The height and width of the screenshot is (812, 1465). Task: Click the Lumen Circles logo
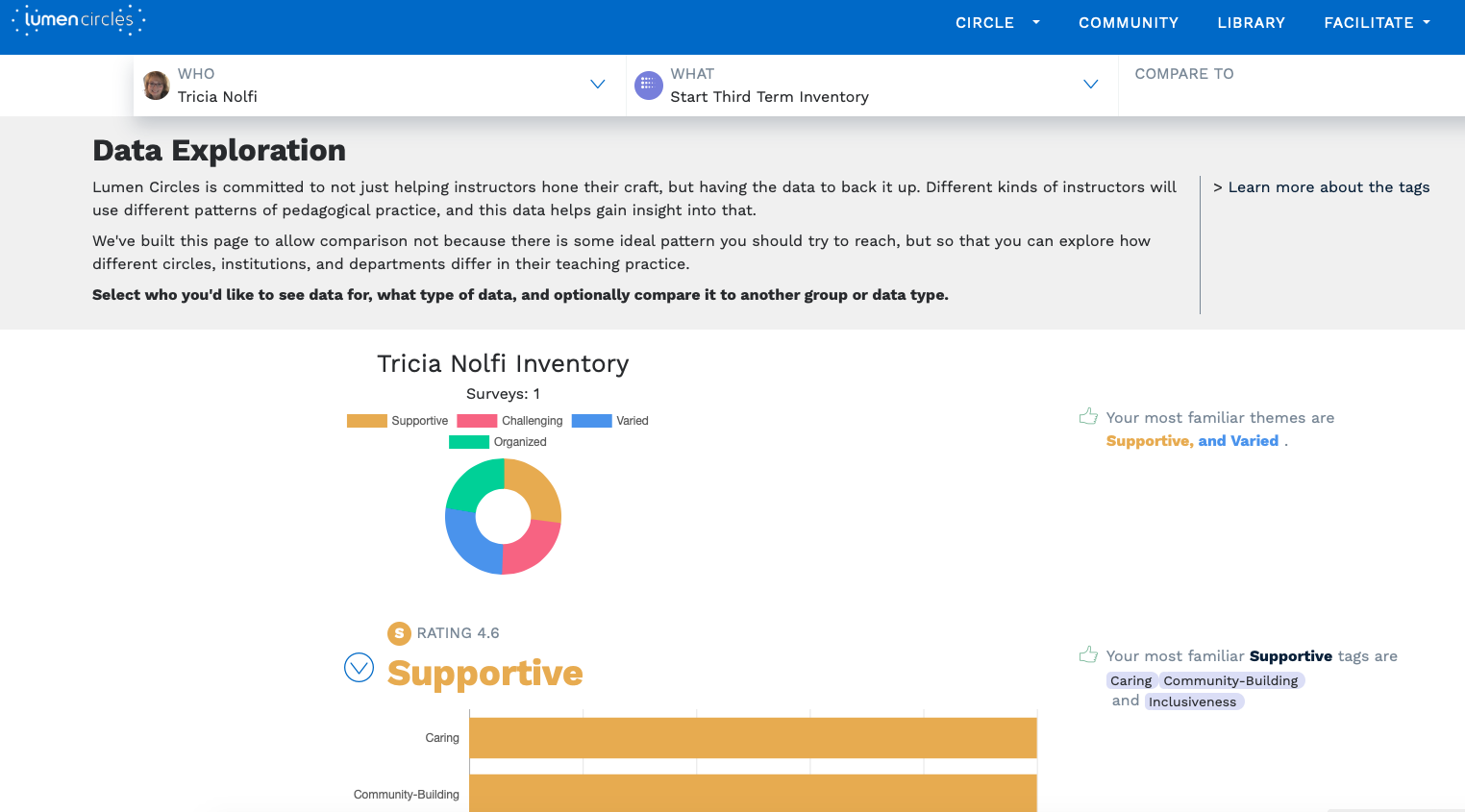[78, 20]
